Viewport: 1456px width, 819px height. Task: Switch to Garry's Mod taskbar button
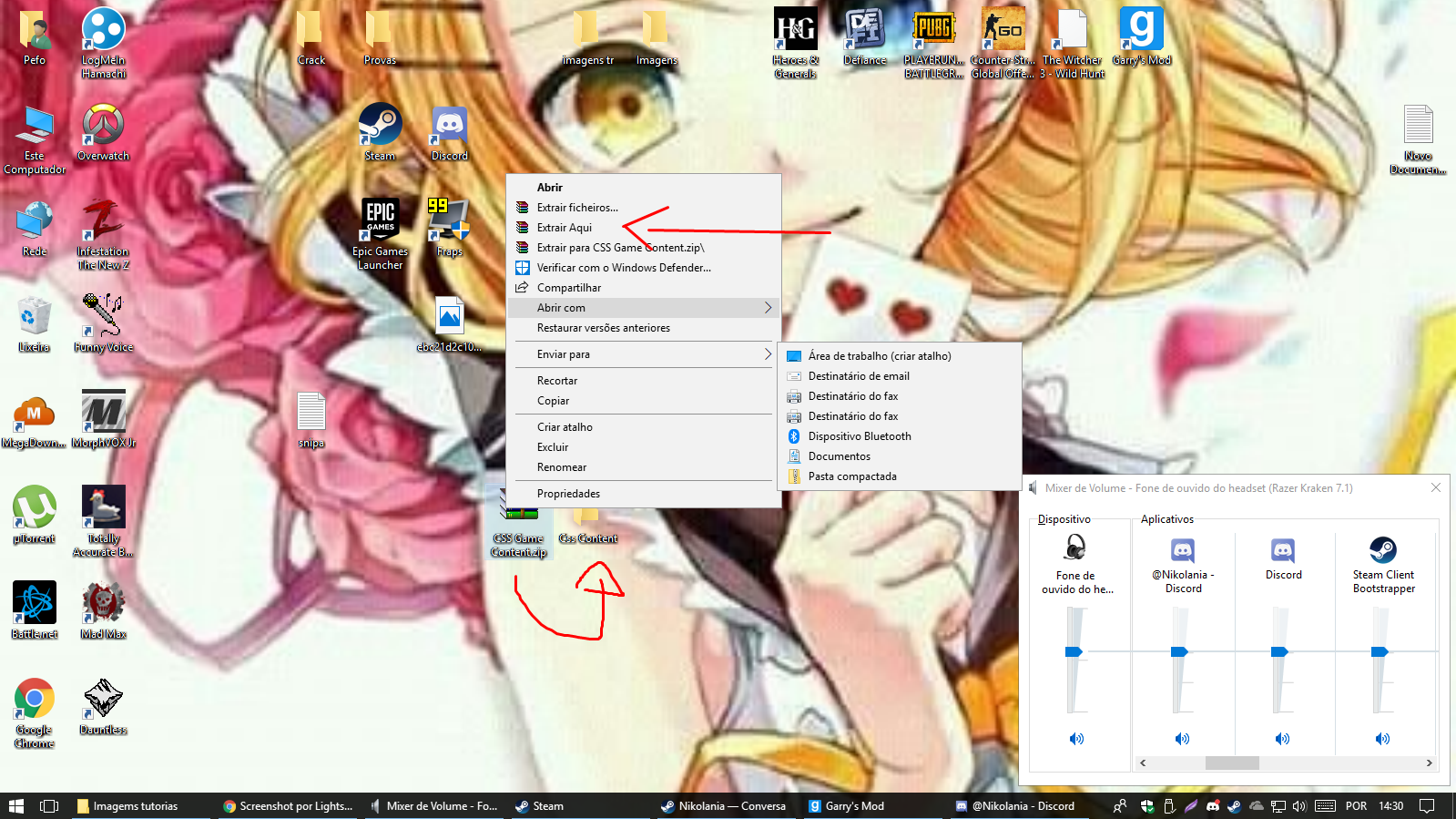(873, 806)
